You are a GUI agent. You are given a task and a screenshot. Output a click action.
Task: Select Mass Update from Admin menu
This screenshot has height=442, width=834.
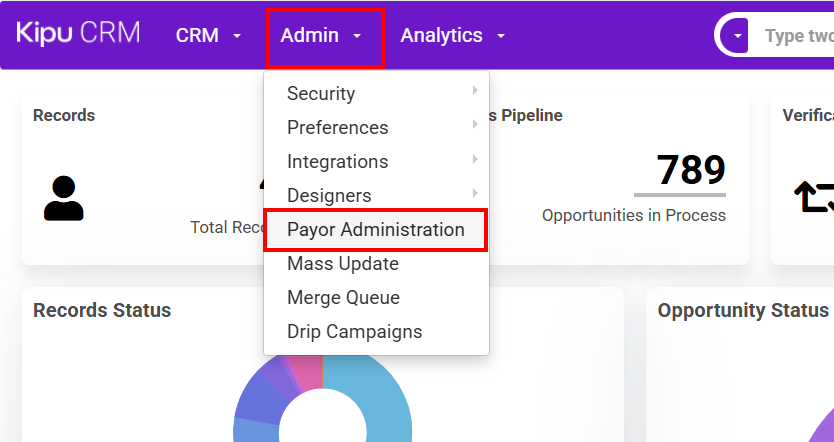tap(343, 263)
